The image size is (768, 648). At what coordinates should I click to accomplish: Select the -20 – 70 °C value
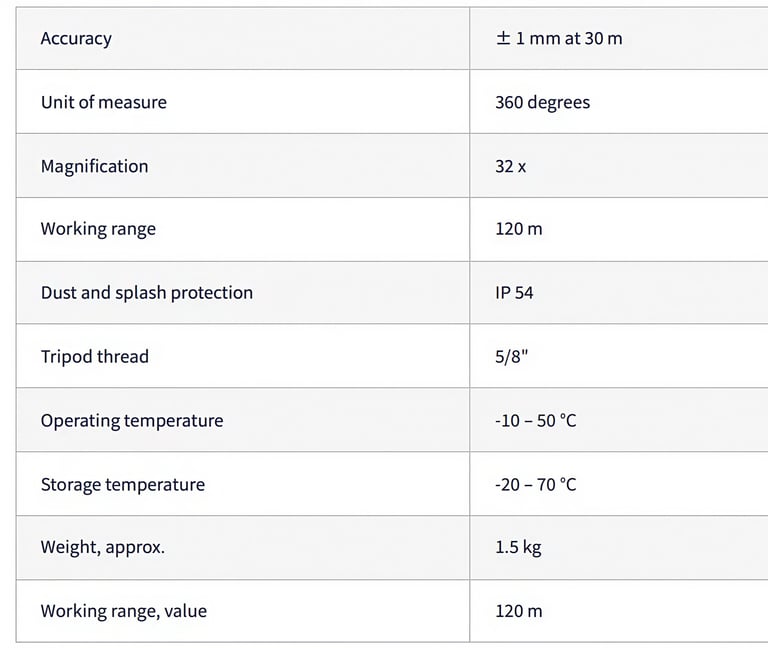tap(536, 485)
